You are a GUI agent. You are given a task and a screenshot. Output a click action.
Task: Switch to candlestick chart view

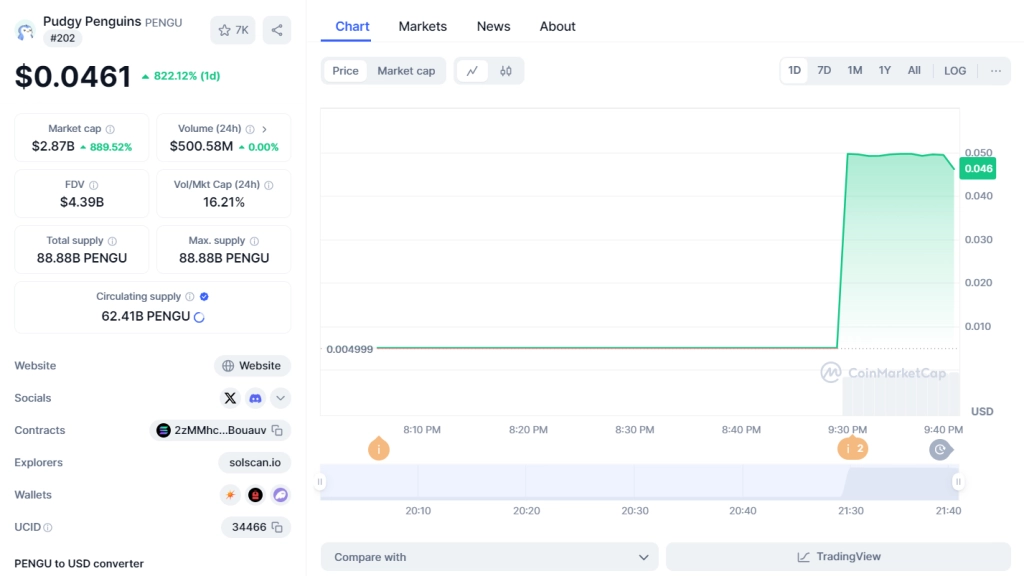(506, 71)
